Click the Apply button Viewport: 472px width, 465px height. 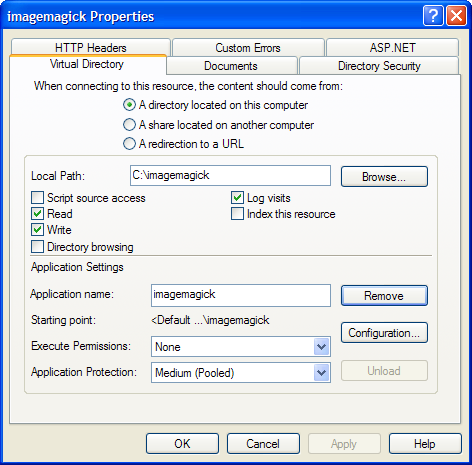344,443
